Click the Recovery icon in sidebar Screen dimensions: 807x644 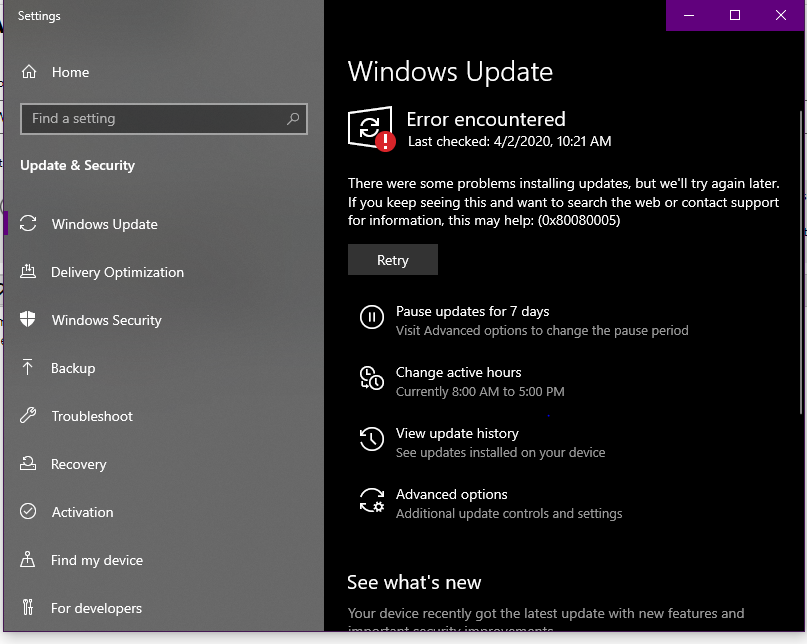click(28, 463)
